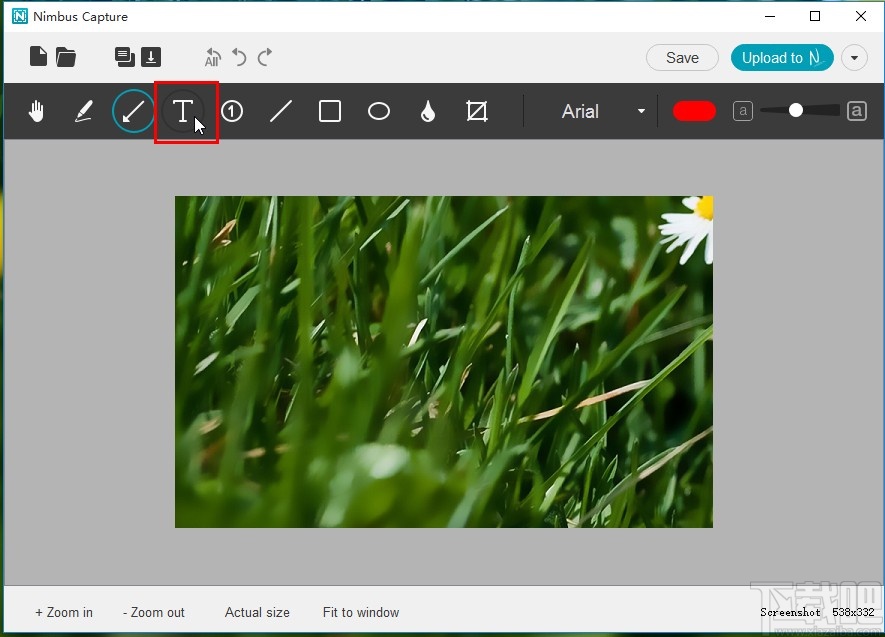Click the Undo All icon
Viewport: 885px width, 637px height.
pos(212,57)
